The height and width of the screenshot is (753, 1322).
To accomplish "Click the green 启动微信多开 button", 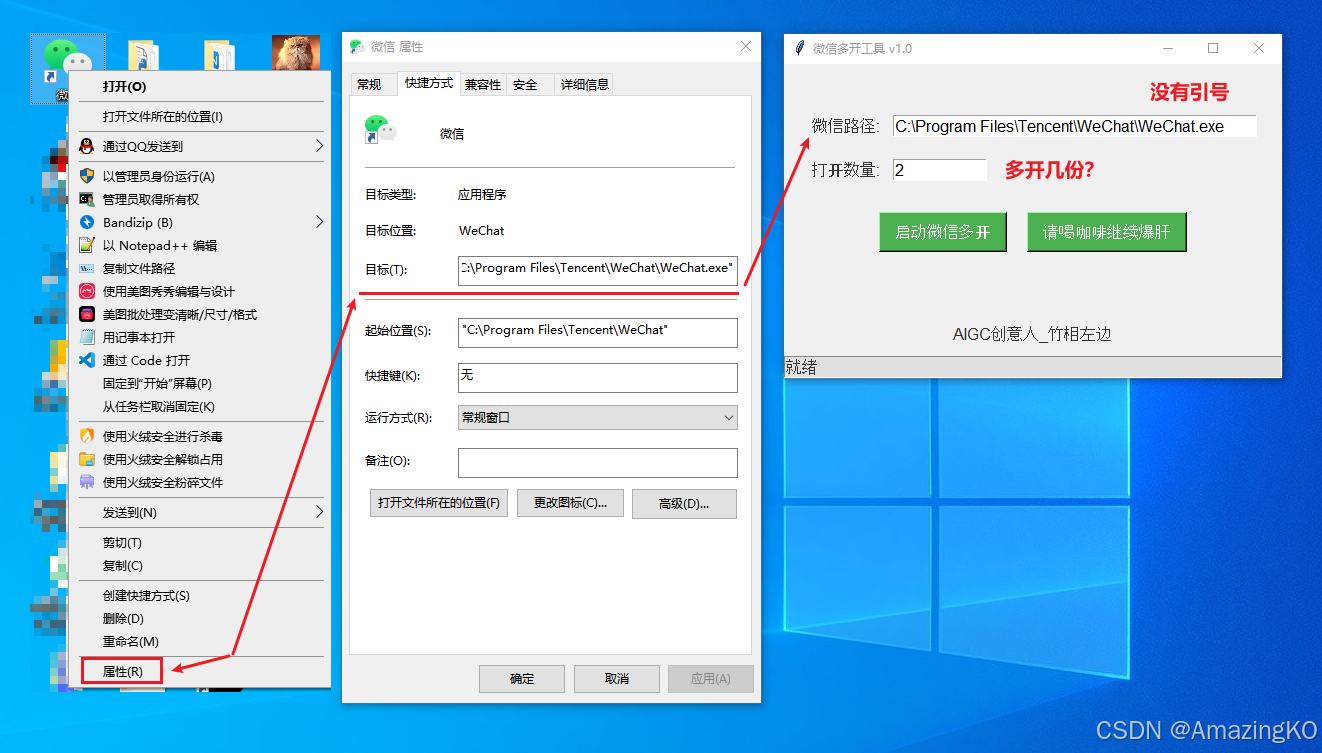I will 943,232.
